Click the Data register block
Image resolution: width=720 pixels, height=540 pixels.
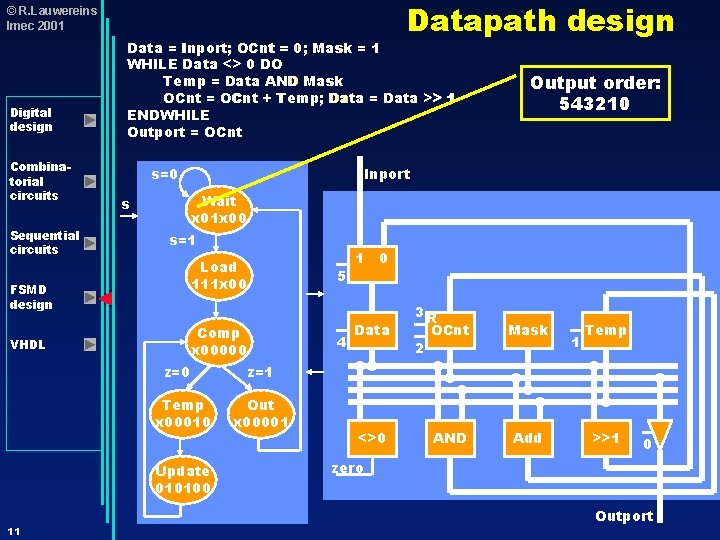coord(372,331)
